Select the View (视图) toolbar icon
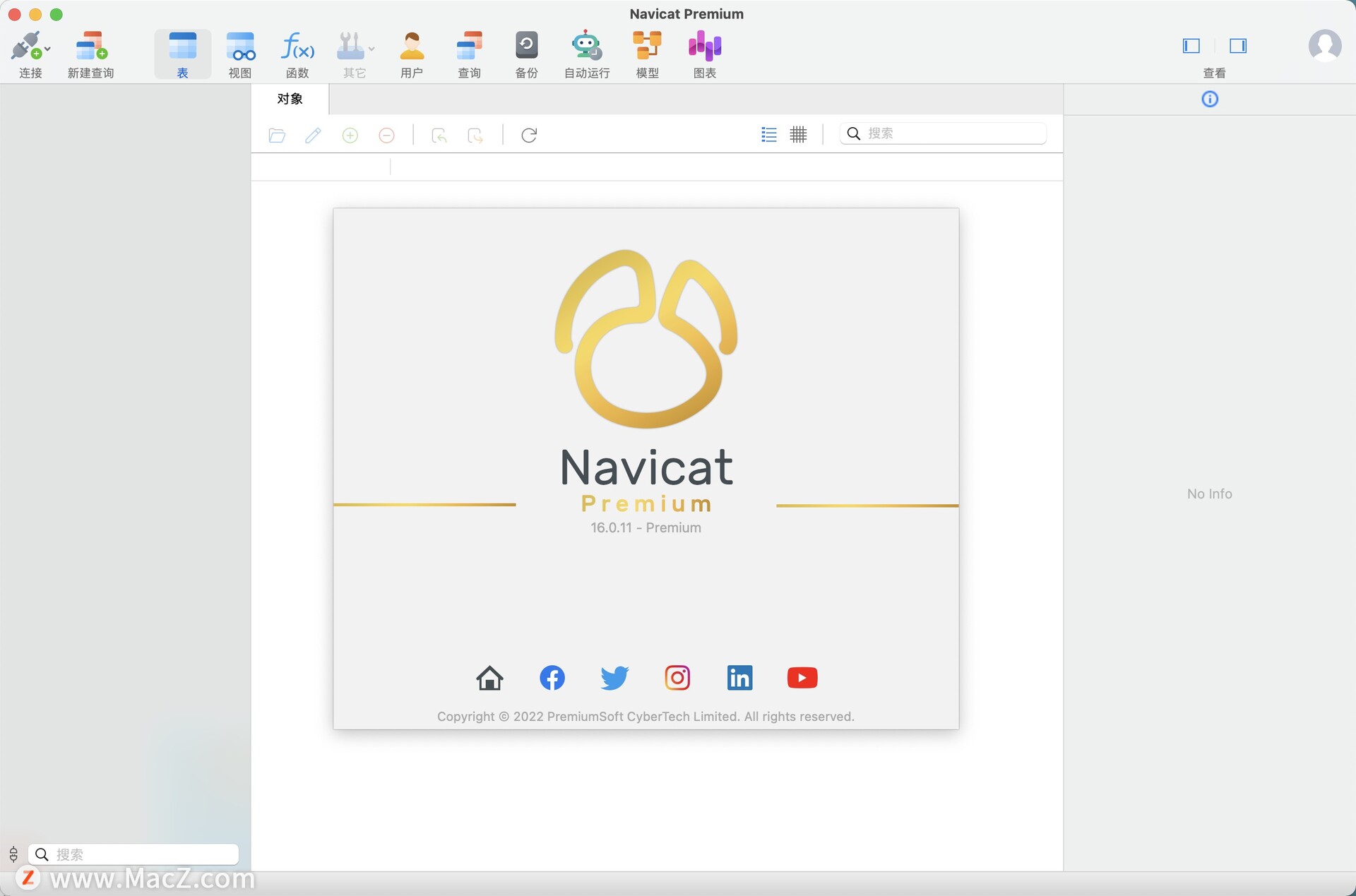This screenshot has height=896, width=1356. tap(240, 47)
